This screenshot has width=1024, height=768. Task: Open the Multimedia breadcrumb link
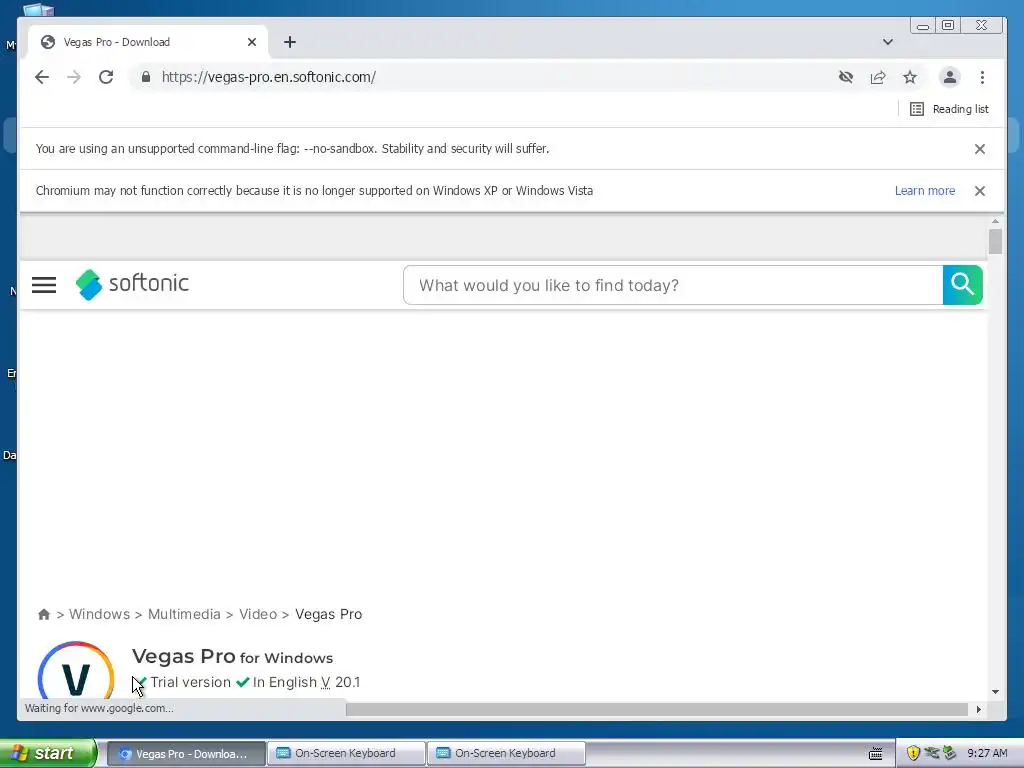click(x=184, y=614)
